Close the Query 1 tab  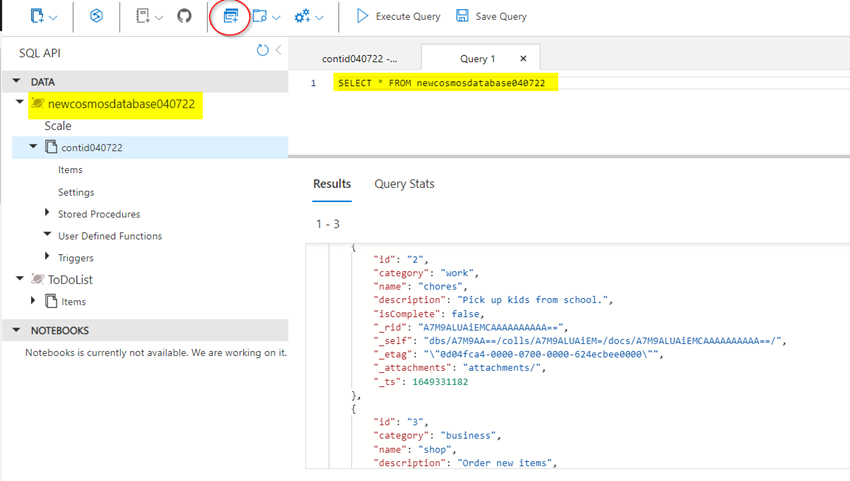[523, 59]
